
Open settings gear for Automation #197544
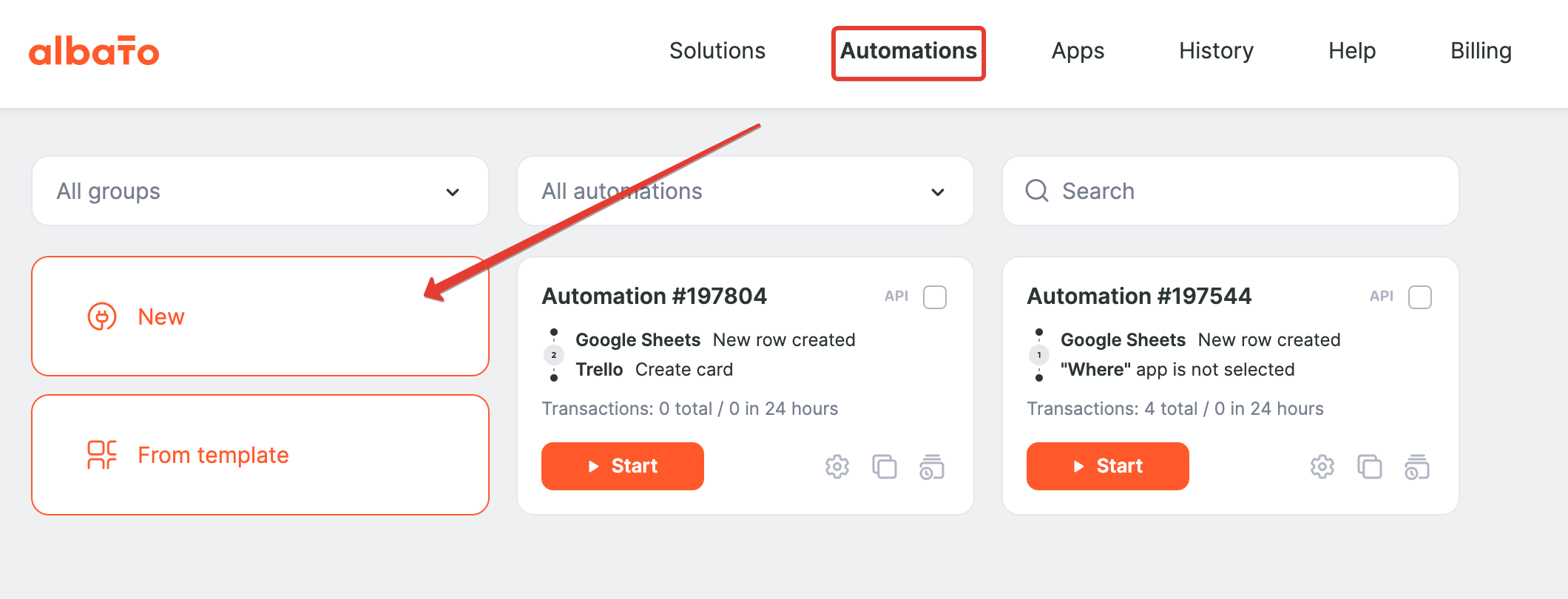[x=1322, y=467]
